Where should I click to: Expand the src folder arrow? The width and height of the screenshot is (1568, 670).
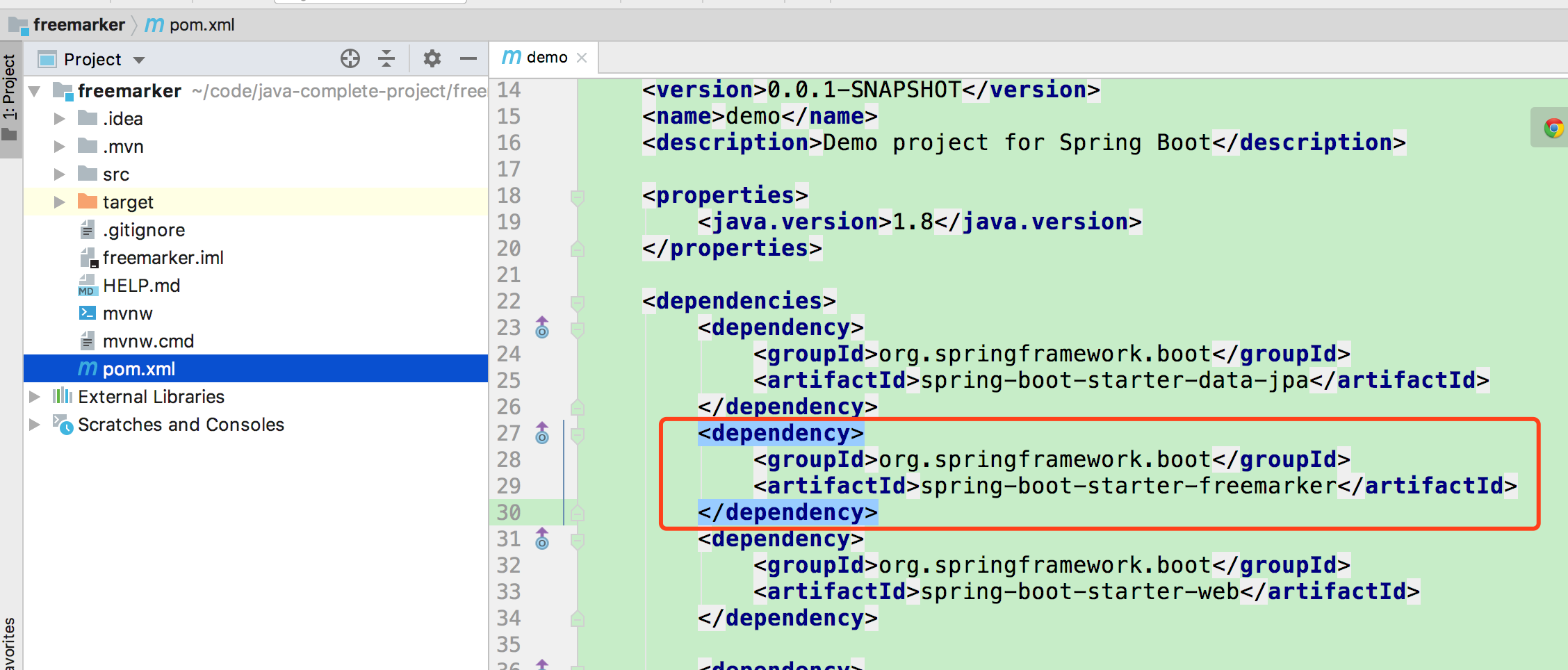coord(60,174)
